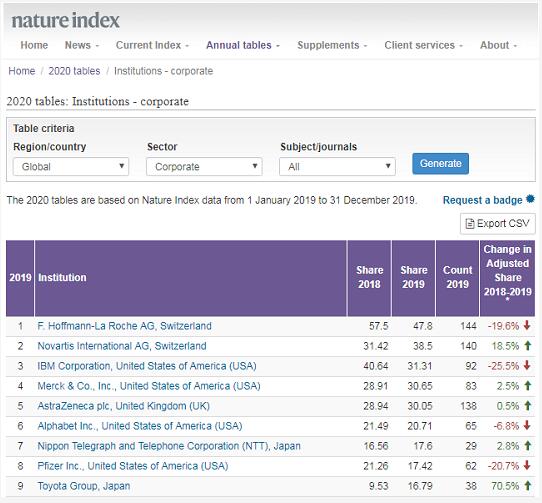Click the green up arrow in Toyota row
The width and height of the screenshot is (542, 503).
tap(528, 486)
